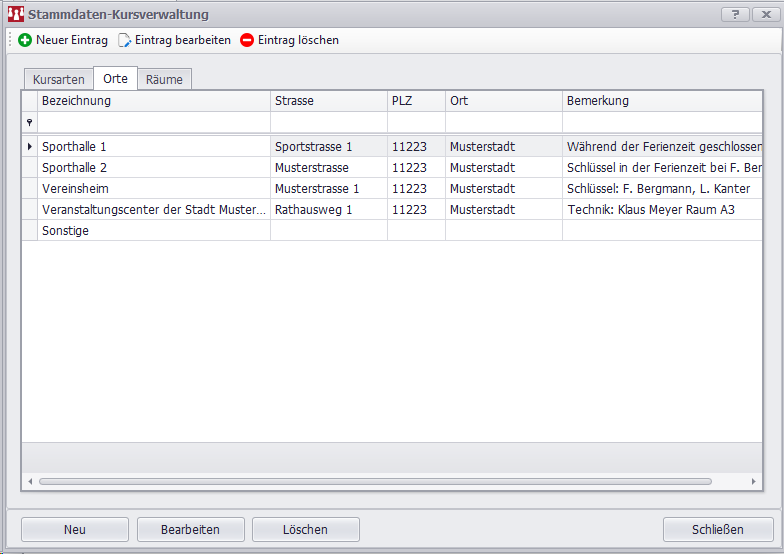This screenshot has width=784, height=554.
Task: Click the Löschen button at the bottom
Action: pyautogui.click(x=305, y=529)
